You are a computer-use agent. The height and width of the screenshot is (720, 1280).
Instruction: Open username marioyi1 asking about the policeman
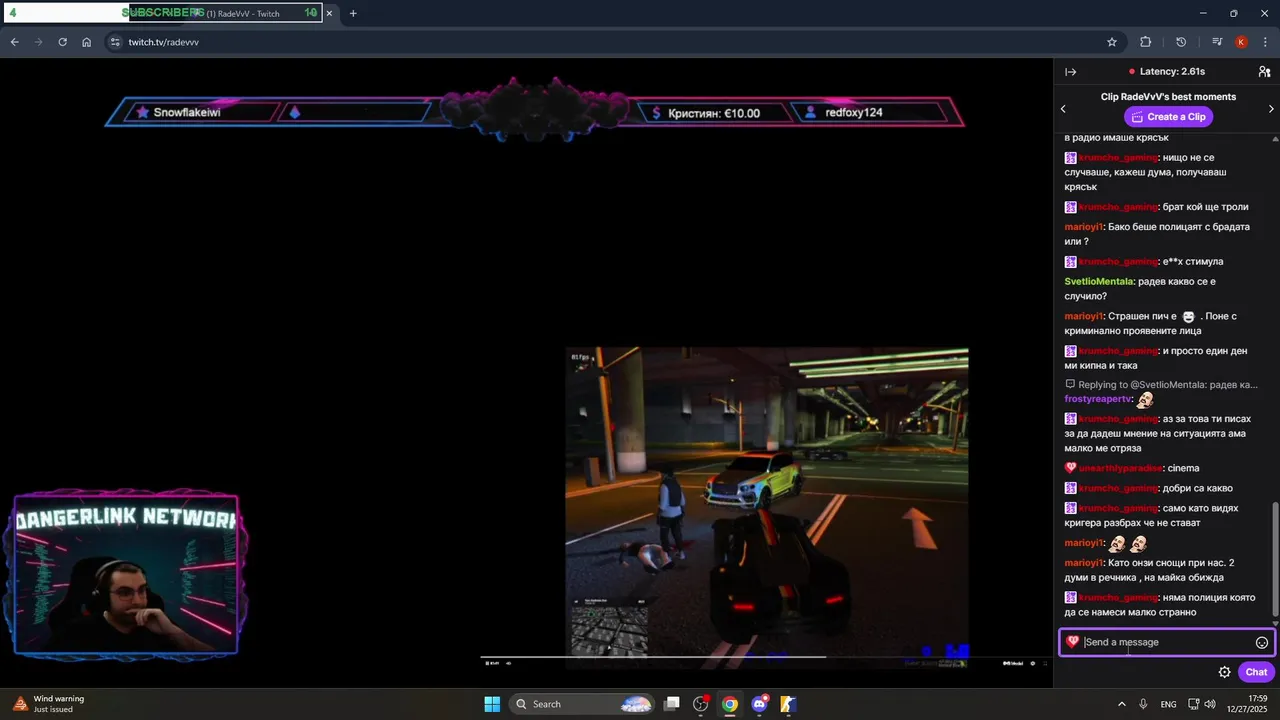tap(1083, 227)
